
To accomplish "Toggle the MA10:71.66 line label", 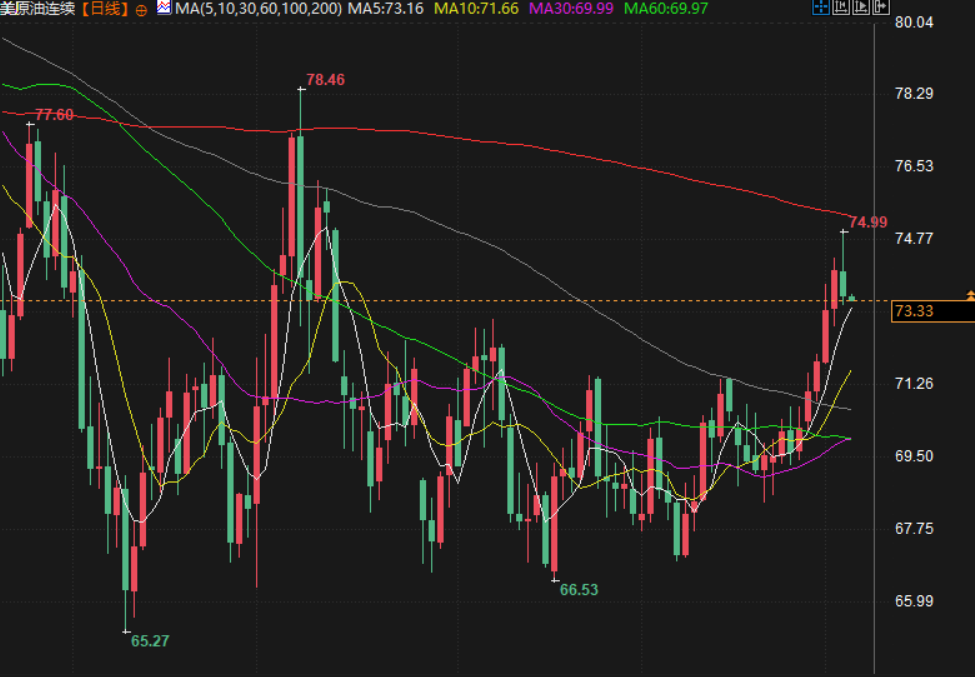I will click(476, 9).
